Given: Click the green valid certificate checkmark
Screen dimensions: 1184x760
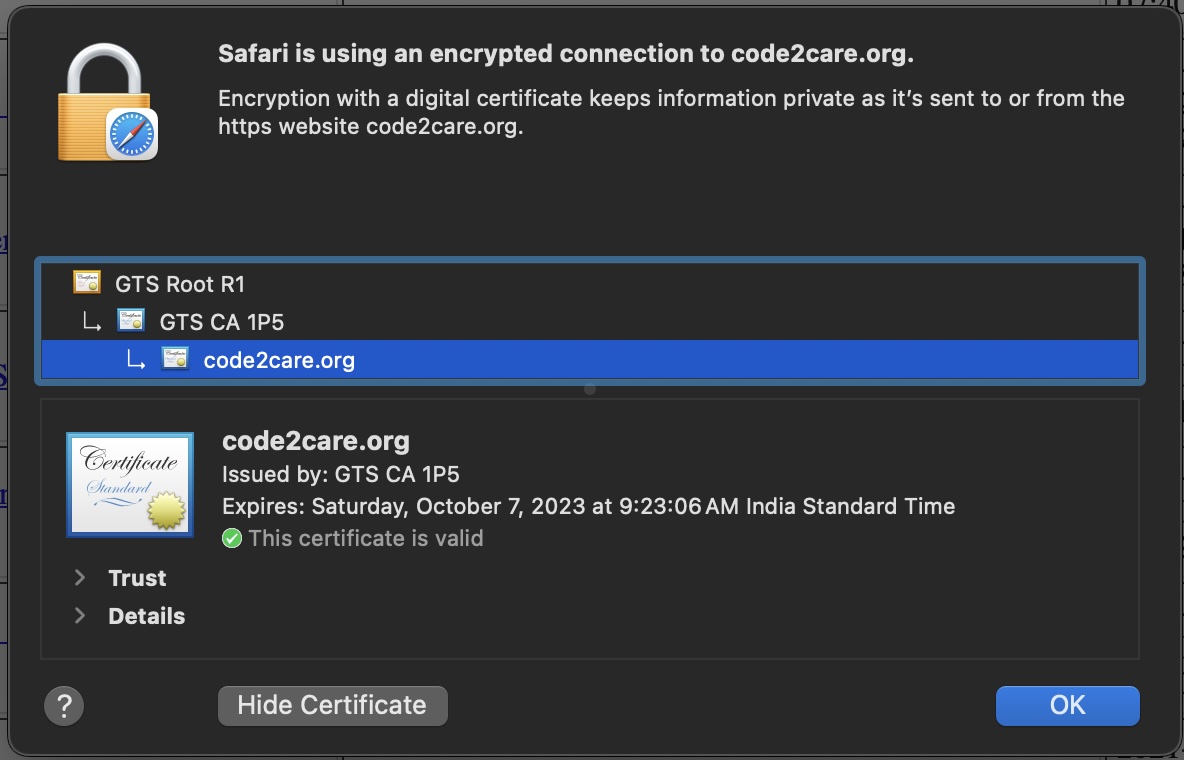Looking at the screenshot, I should (x=231, y=538).
